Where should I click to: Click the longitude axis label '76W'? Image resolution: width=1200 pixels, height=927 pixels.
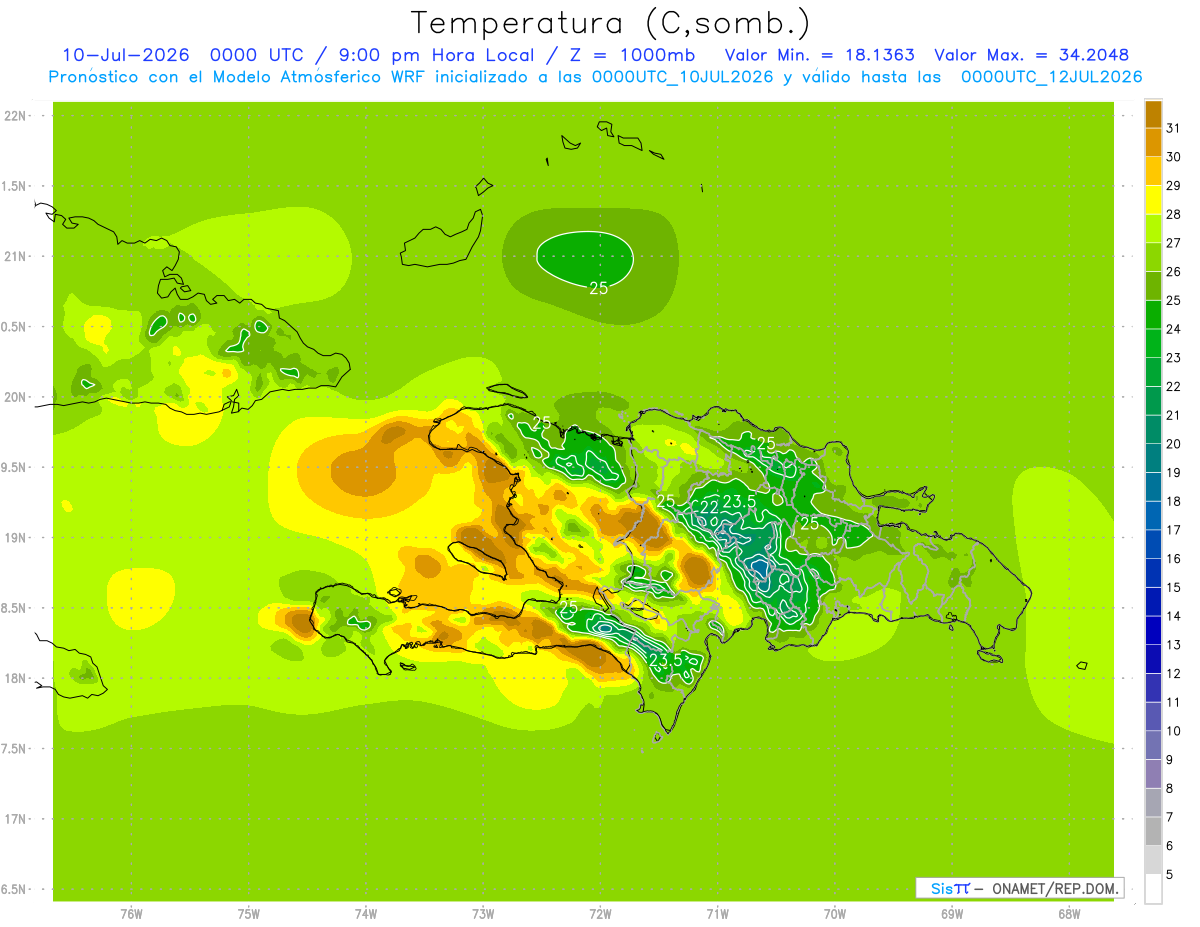131,914
